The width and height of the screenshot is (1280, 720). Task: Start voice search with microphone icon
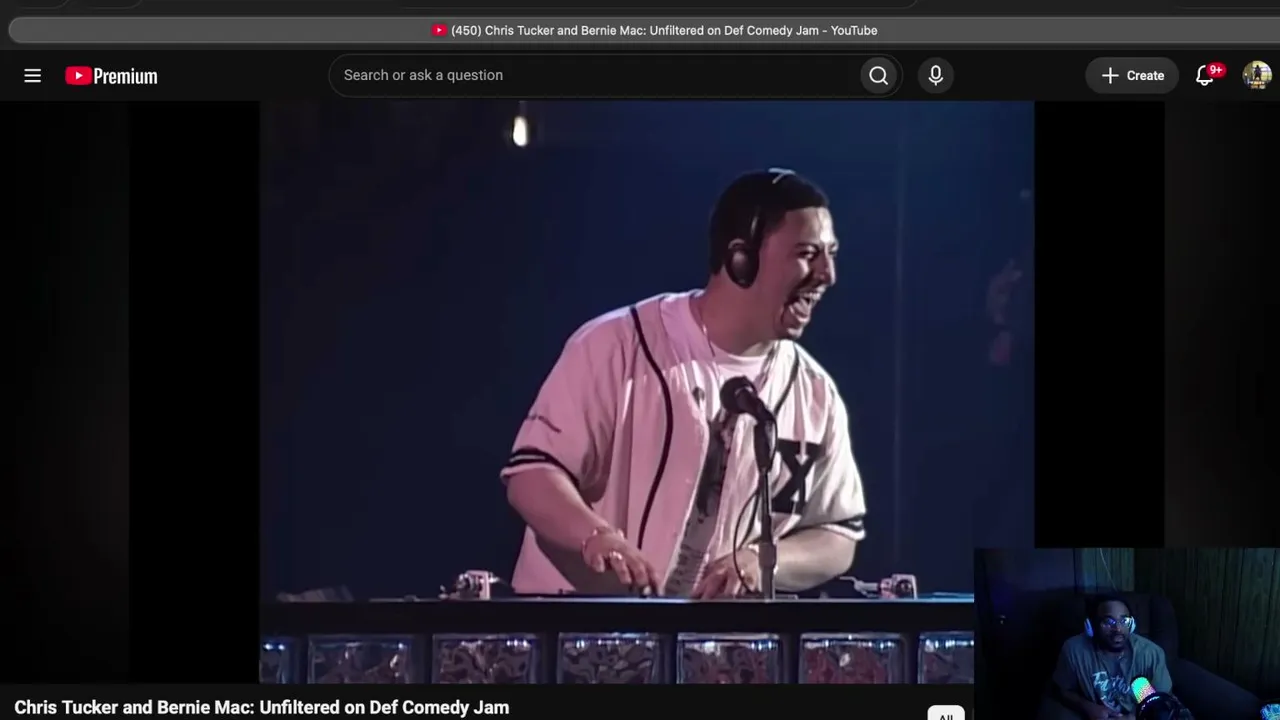[x=935, y=76]
